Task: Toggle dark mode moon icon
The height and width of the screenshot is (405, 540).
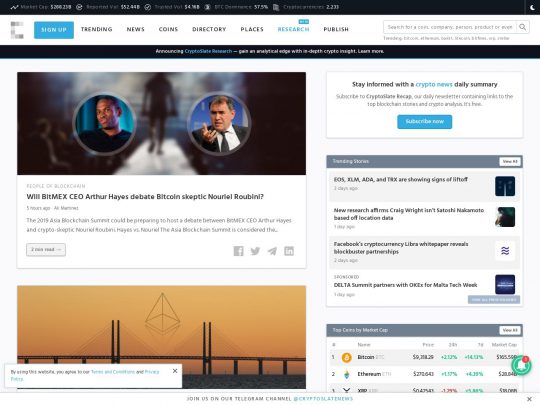Action: [532, 7]
